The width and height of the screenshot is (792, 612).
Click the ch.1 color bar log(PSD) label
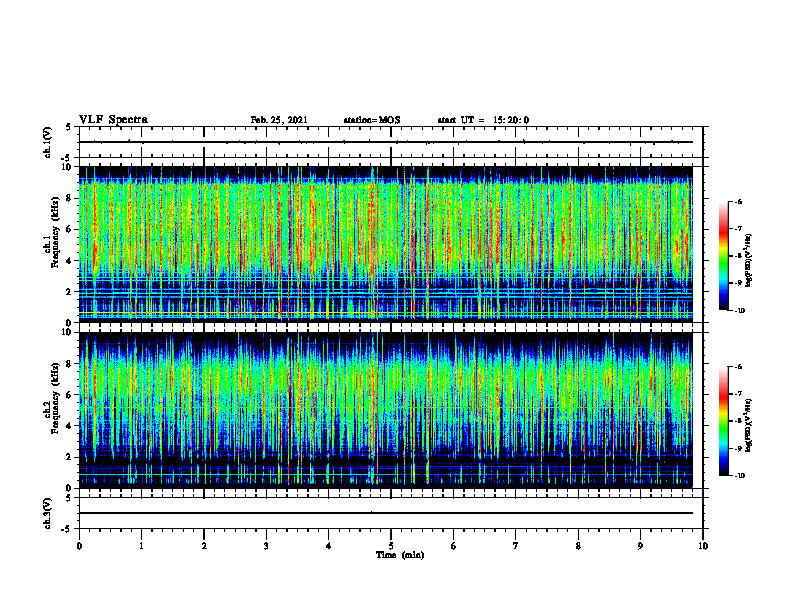pyautogui.click(x=749, y=260)
